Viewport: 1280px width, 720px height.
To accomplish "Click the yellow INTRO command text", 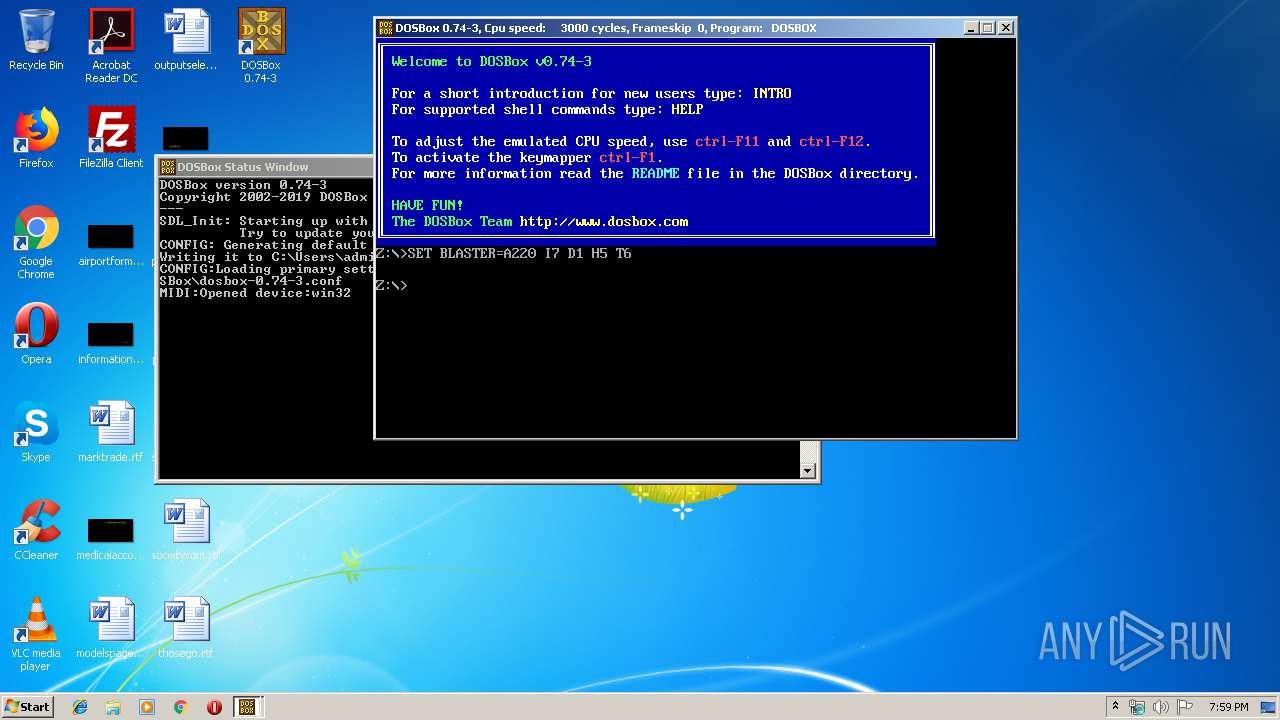I will click(x=772, y=94).
